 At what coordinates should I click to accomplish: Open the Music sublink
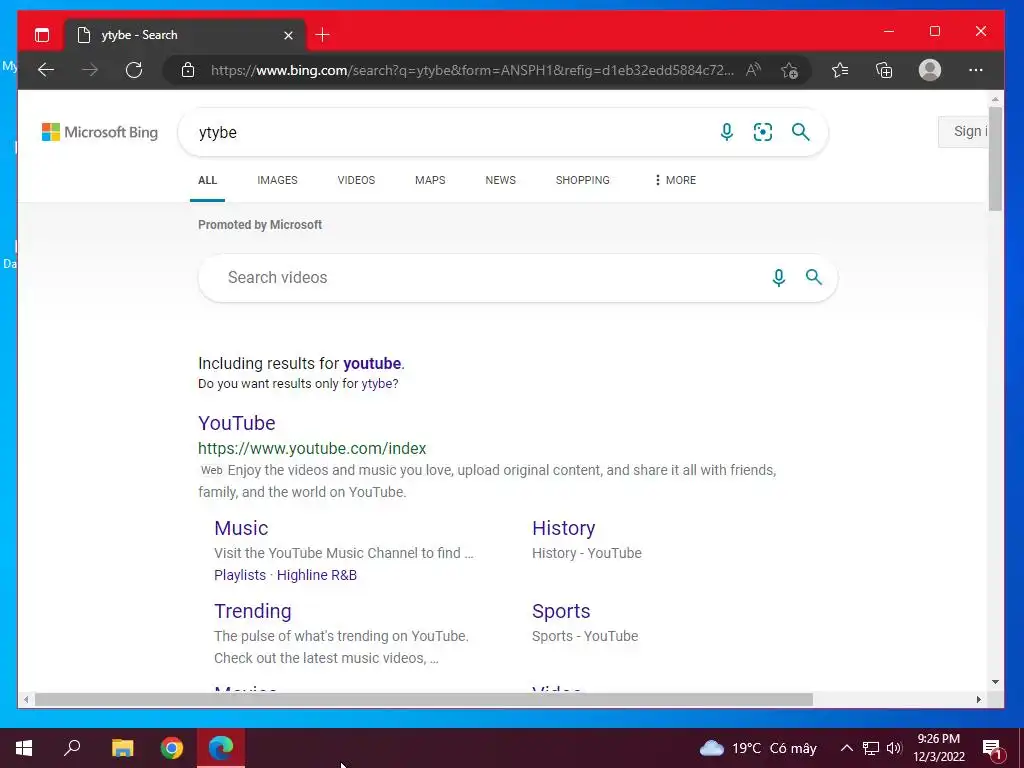click(x=241, y=528)
